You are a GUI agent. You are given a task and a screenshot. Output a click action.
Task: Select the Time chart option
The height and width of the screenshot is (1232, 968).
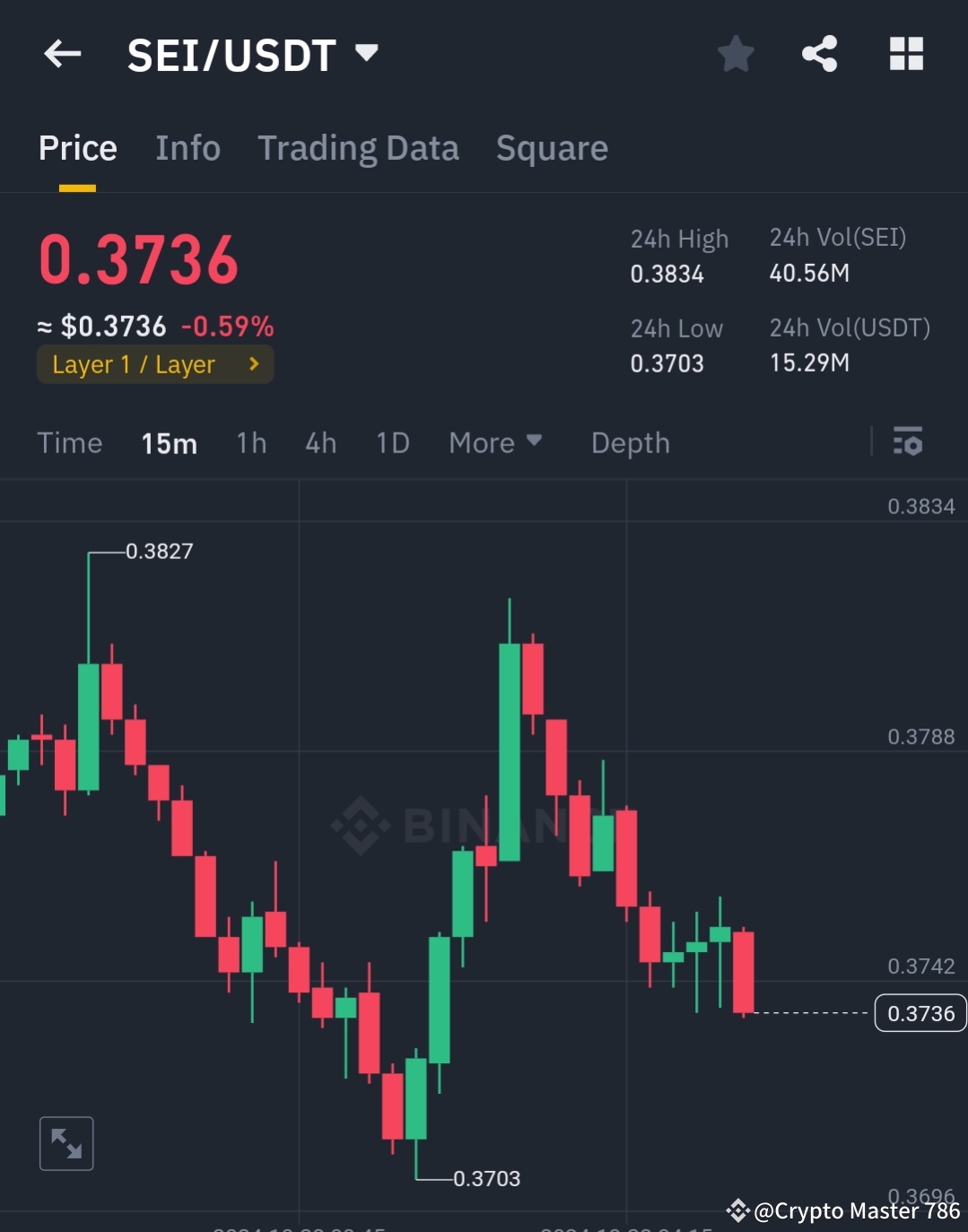70,442
